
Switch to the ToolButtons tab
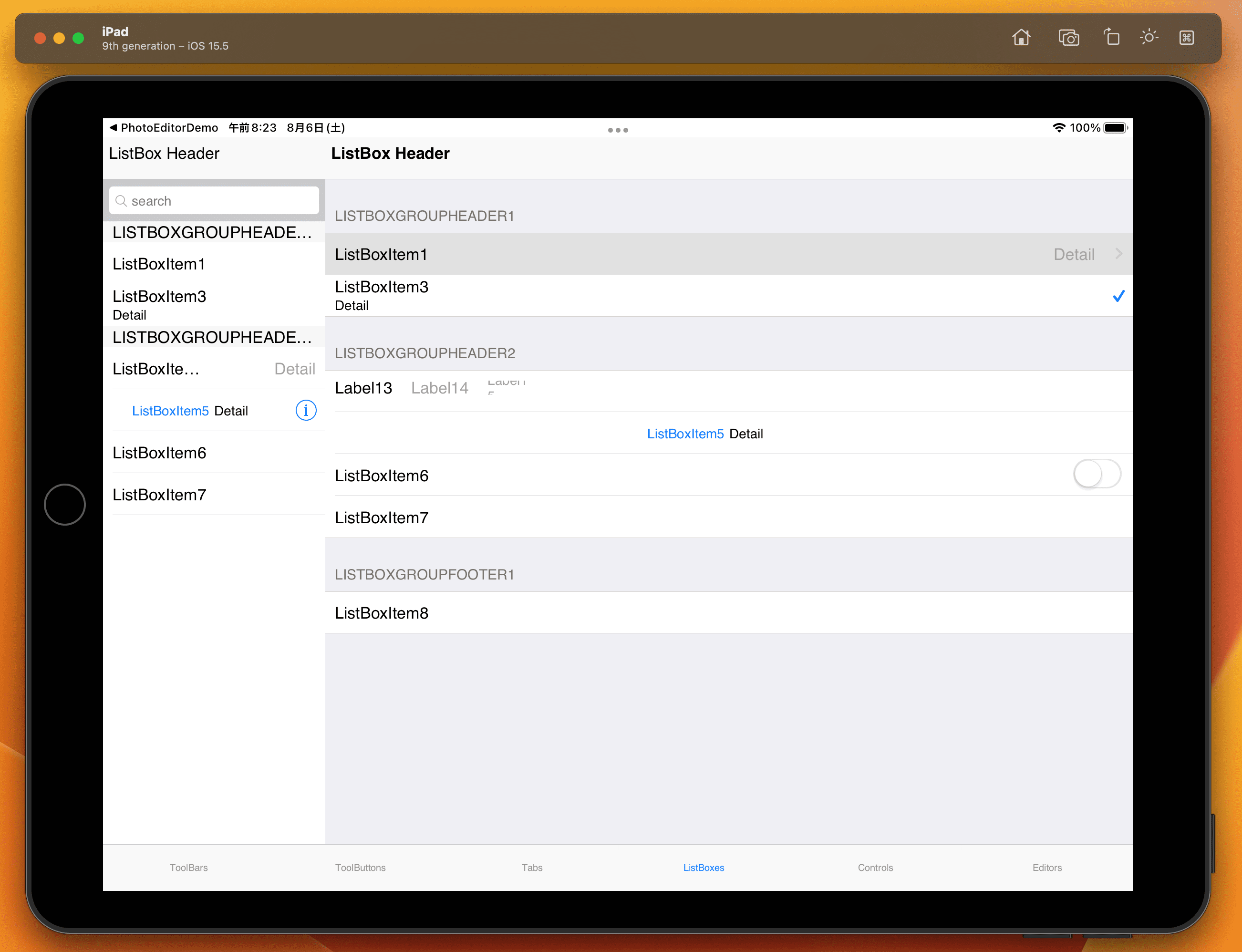tap(361, 868)
